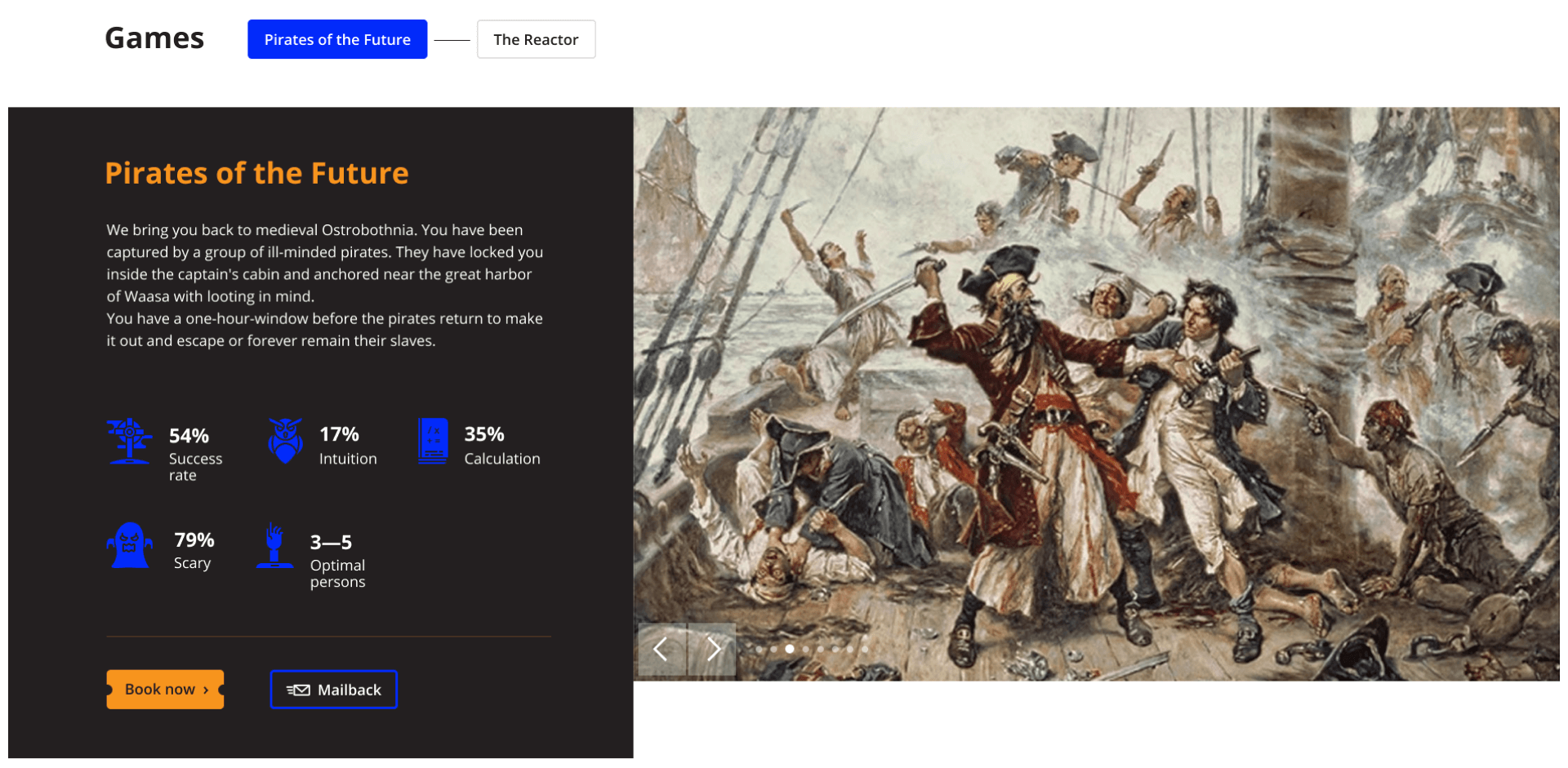
Task: Select the active third carousel dot
Action: click(x=790, y=649)
